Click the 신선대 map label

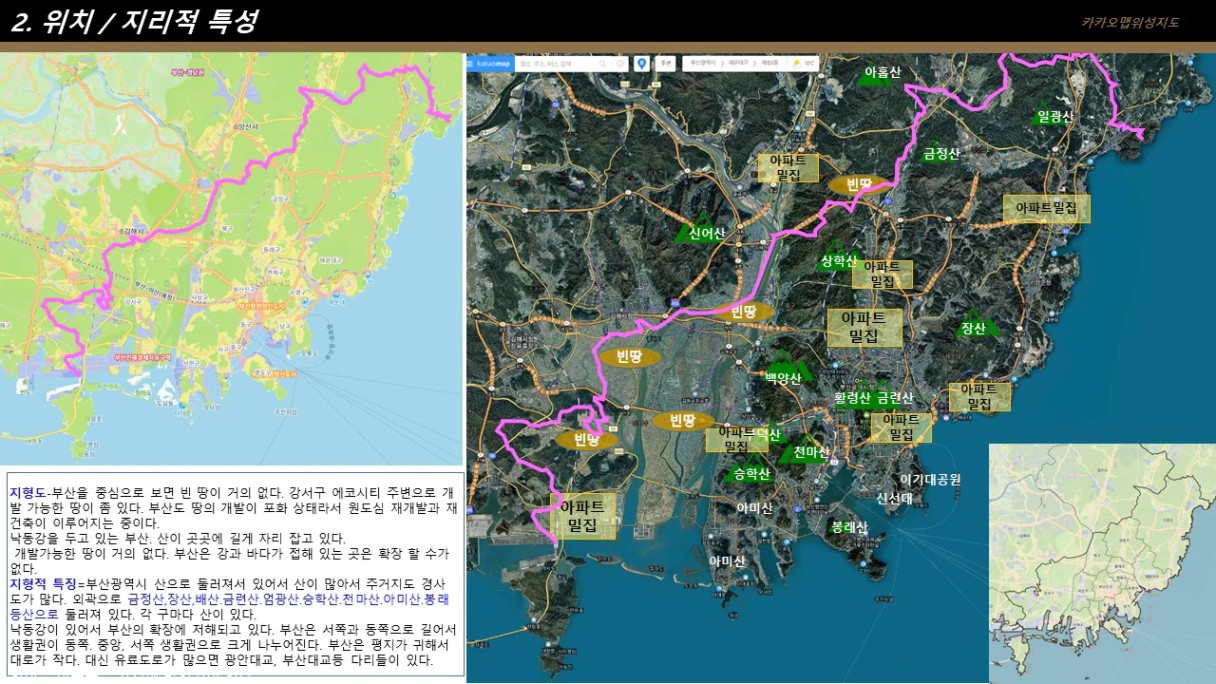[894, 499]
